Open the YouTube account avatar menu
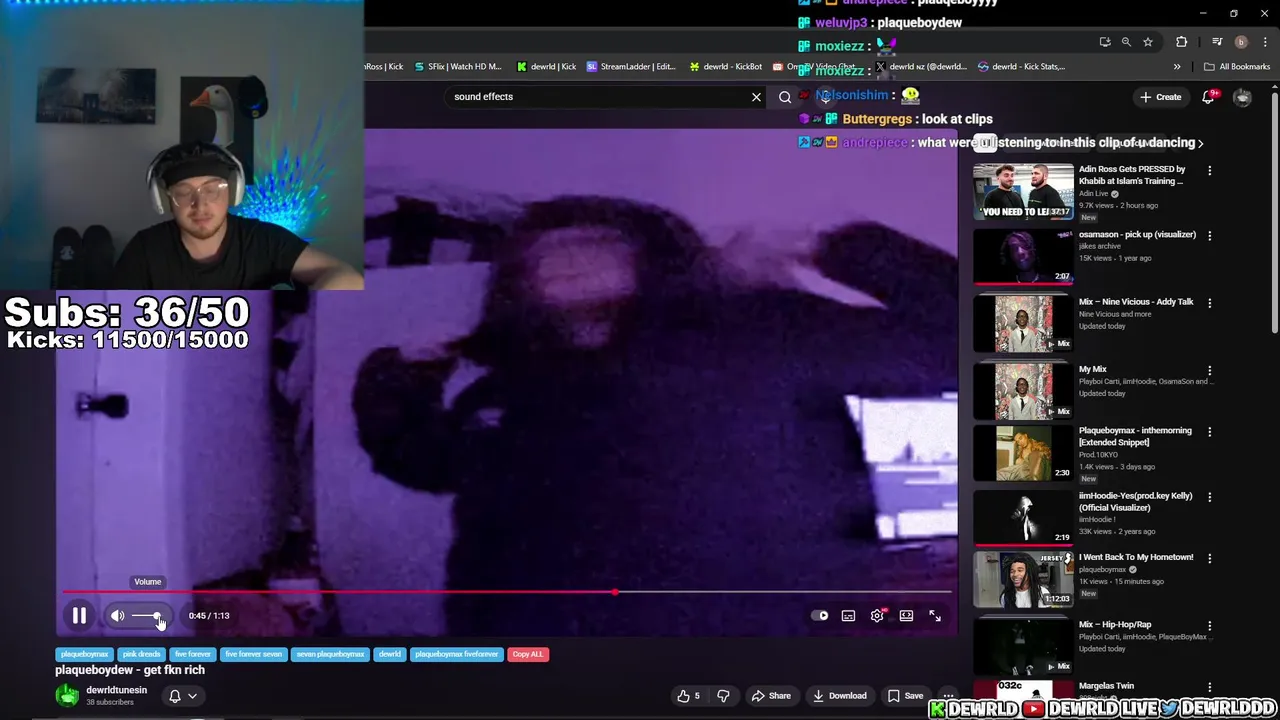Image resolution: width=1280 pixels, height=720 pixels. click(1242, 97)
